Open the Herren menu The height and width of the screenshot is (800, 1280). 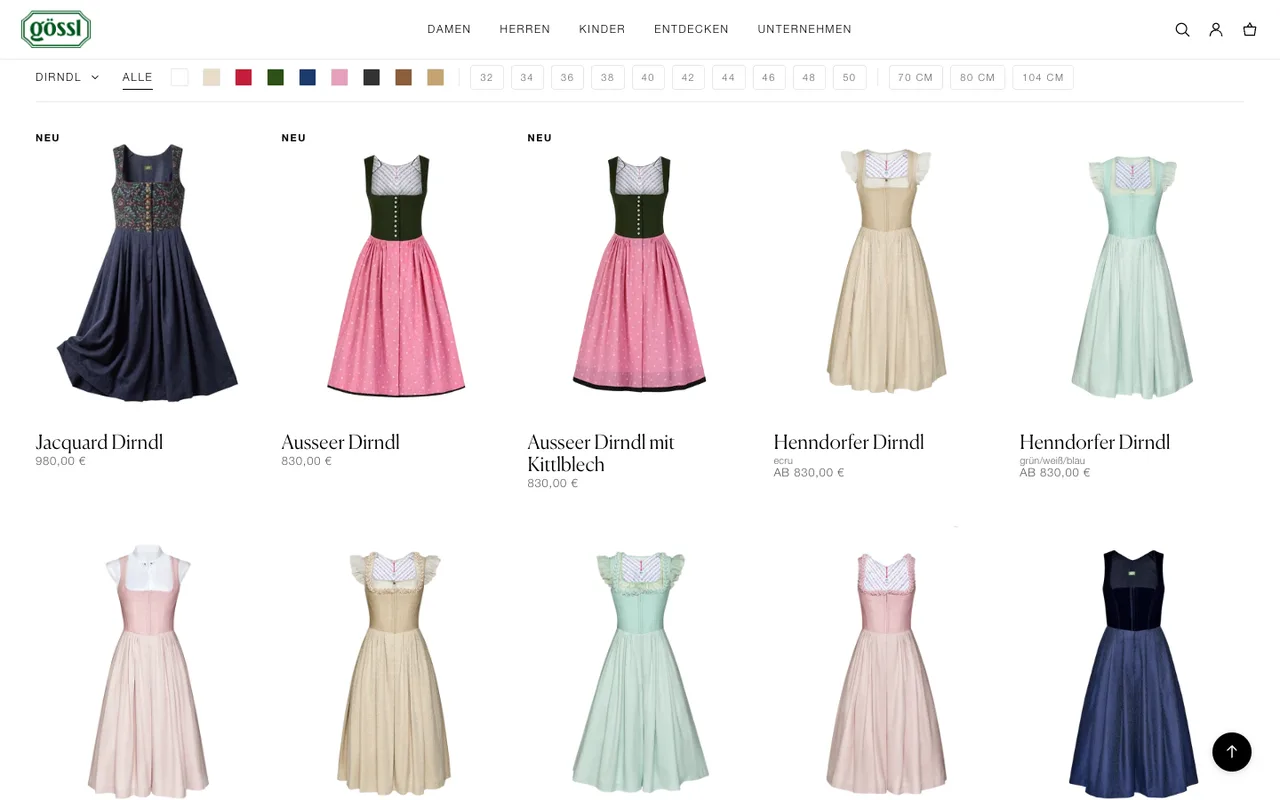pos(525,29)
